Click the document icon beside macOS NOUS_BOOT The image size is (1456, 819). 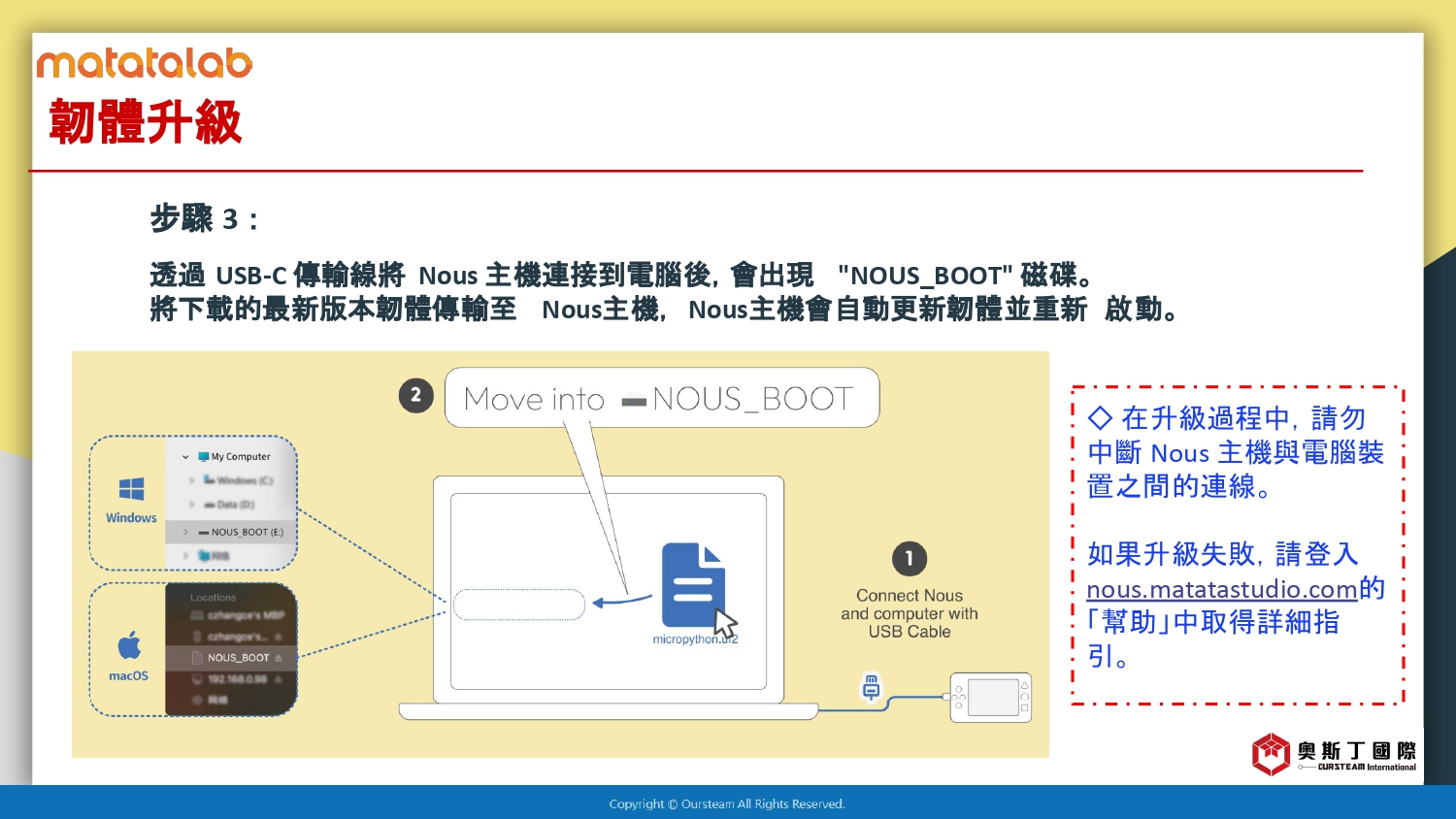click(x=197, y=658)
